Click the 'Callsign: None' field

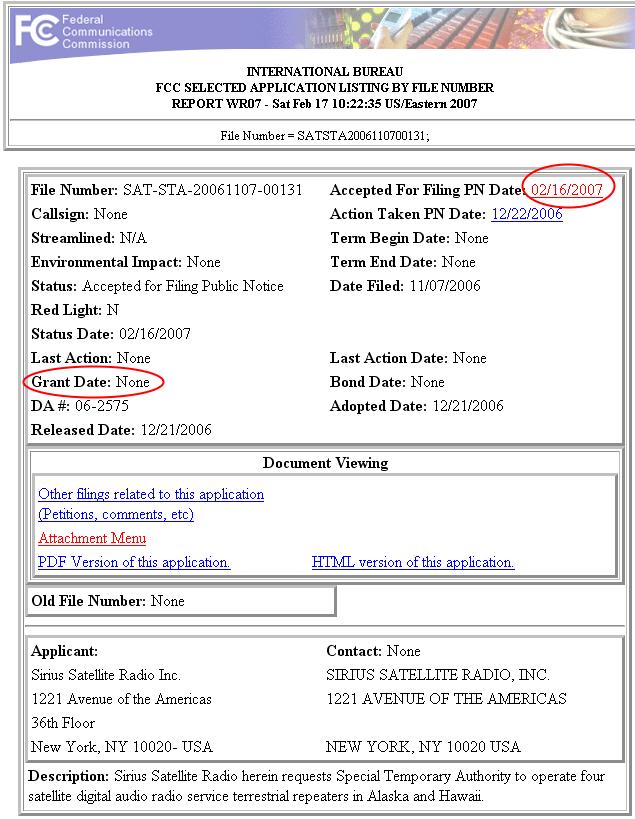pos(79,214)
